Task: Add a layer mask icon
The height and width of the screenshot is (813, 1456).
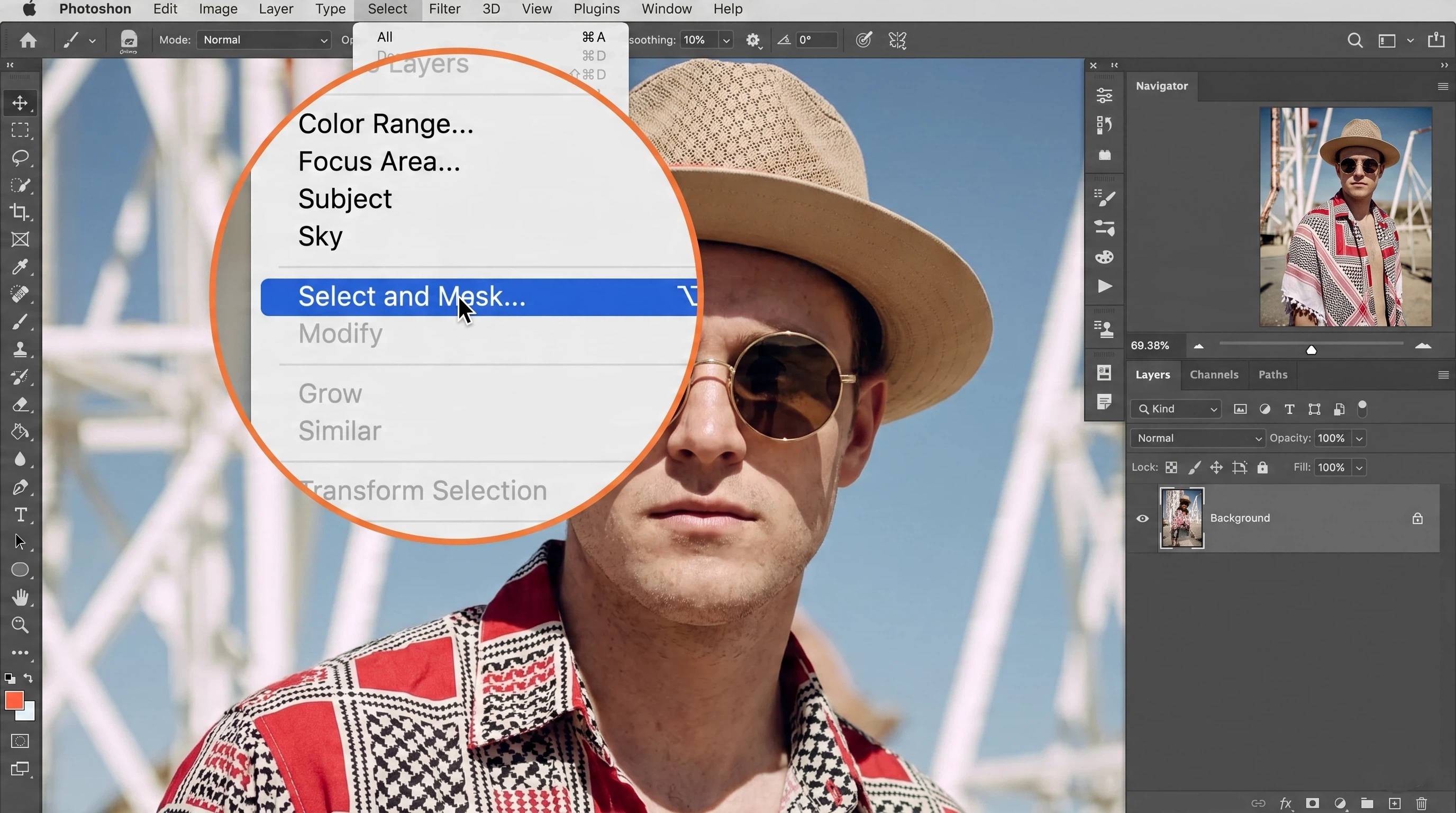Action: tap(1313, 803)
